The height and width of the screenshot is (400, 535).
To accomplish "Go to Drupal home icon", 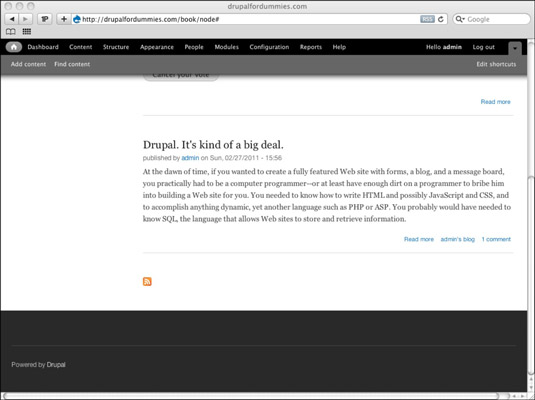I will pyautogui.click(x=14, y=47).
